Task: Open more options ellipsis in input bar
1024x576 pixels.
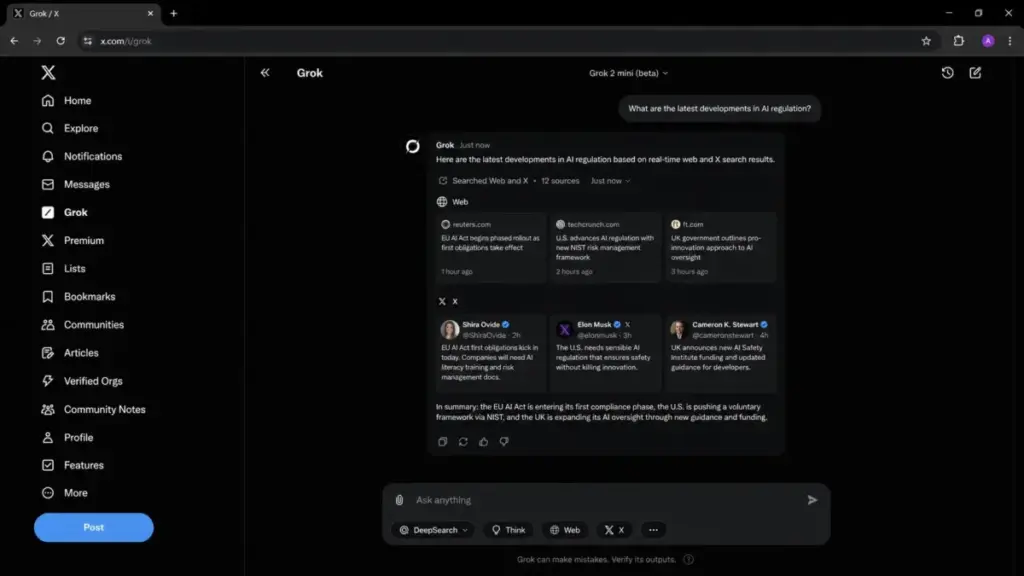Action: click(x=653, y=530)
